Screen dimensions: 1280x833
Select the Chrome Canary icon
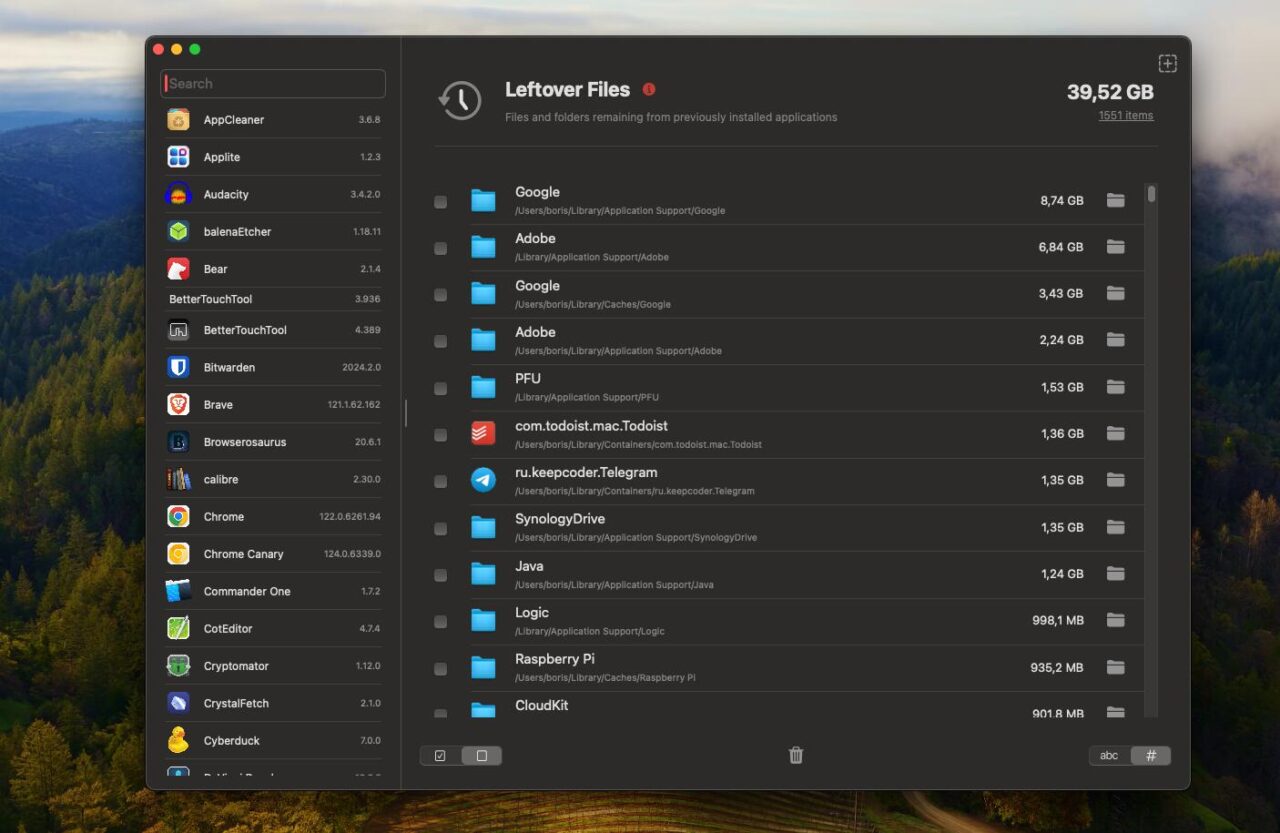pyautogui.click(x=178, y=554)
